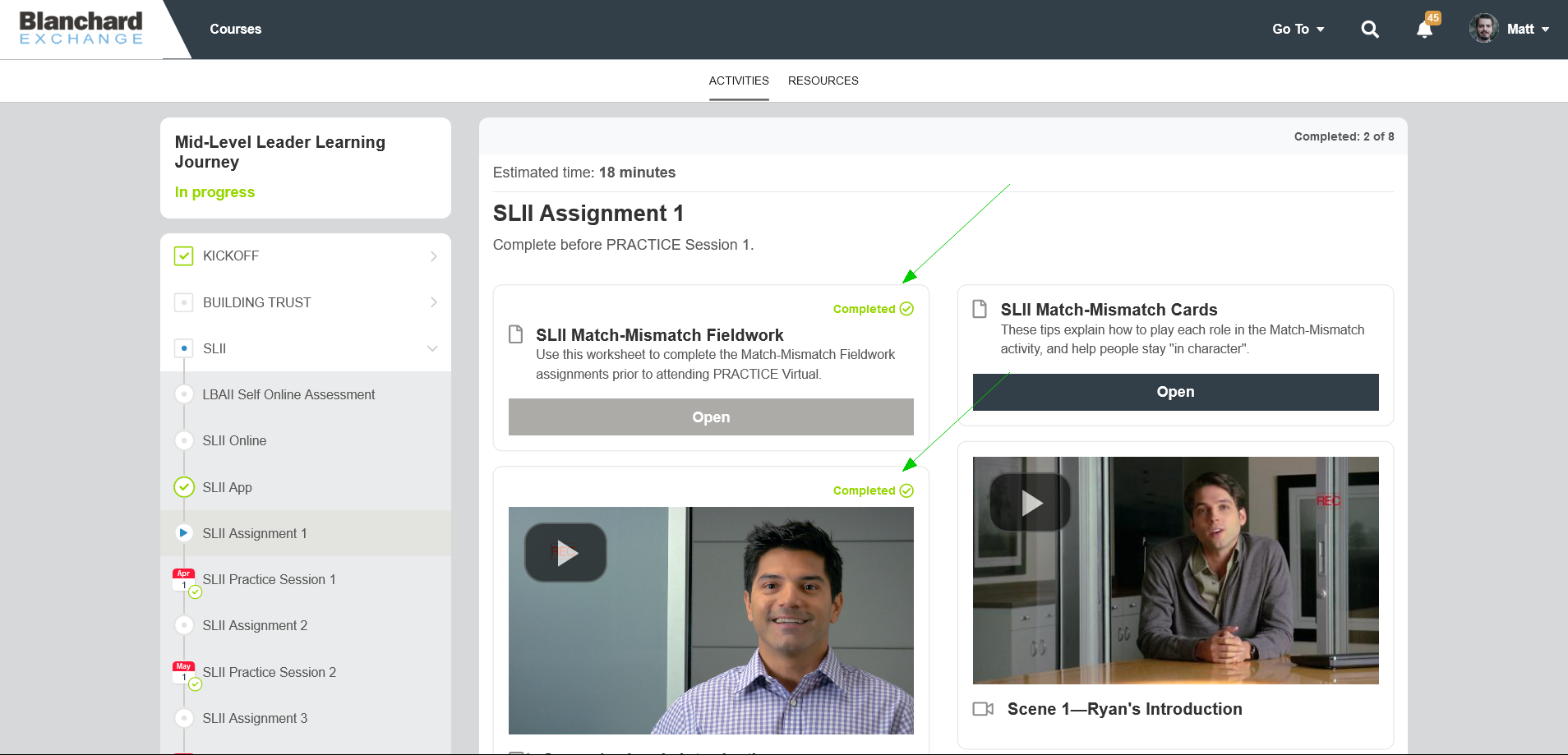
Task: Click the BUILDING TRUST section label
Action: [257, 302]
